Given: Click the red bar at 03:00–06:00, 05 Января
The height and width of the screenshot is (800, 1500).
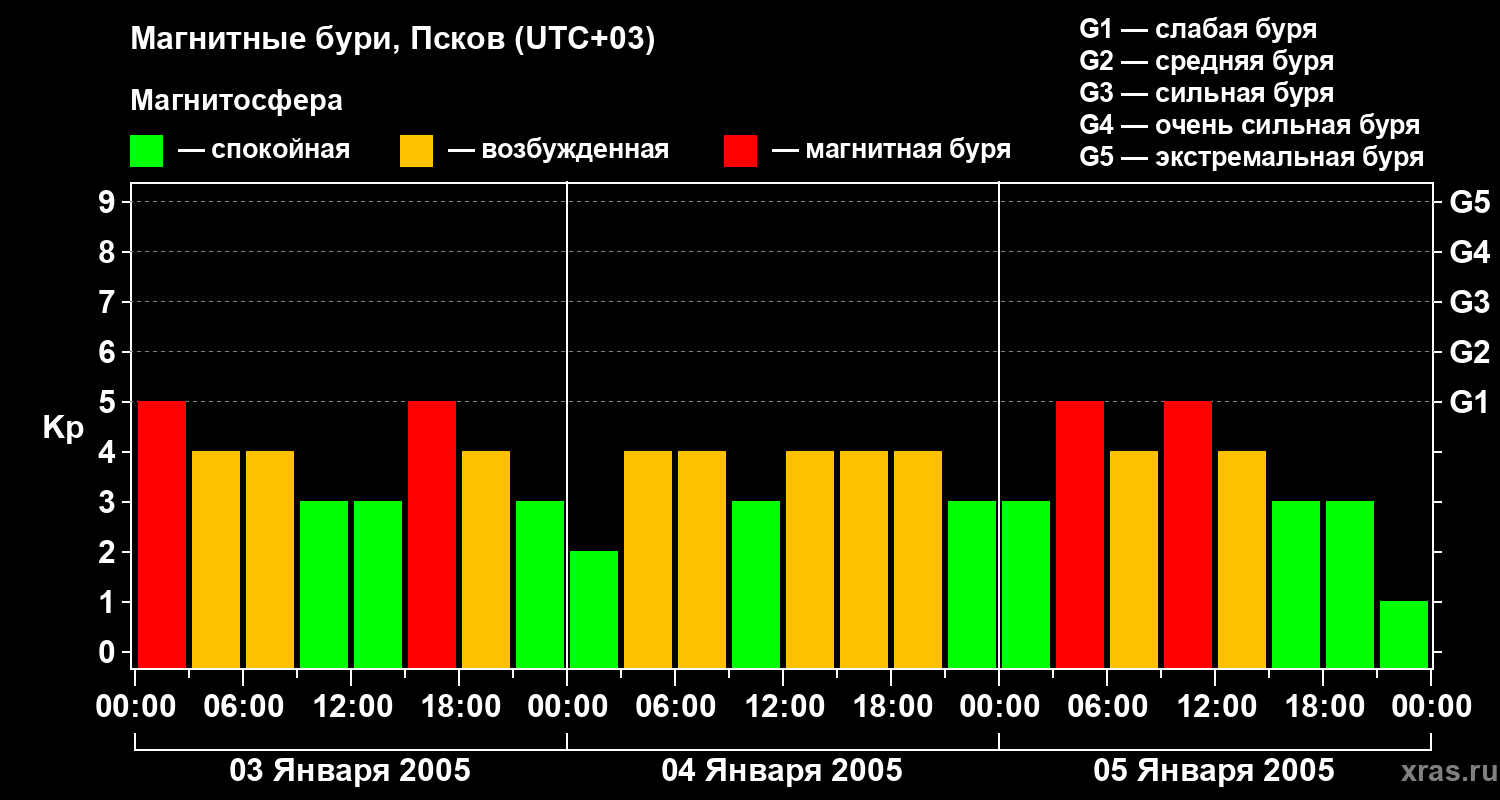Looking at the screenshot, I should click(x=1080, y=534).
